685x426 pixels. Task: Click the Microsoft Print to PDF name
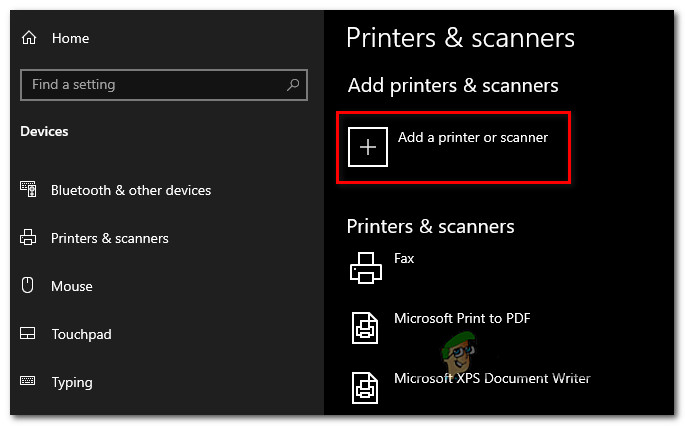coord(462,318)
